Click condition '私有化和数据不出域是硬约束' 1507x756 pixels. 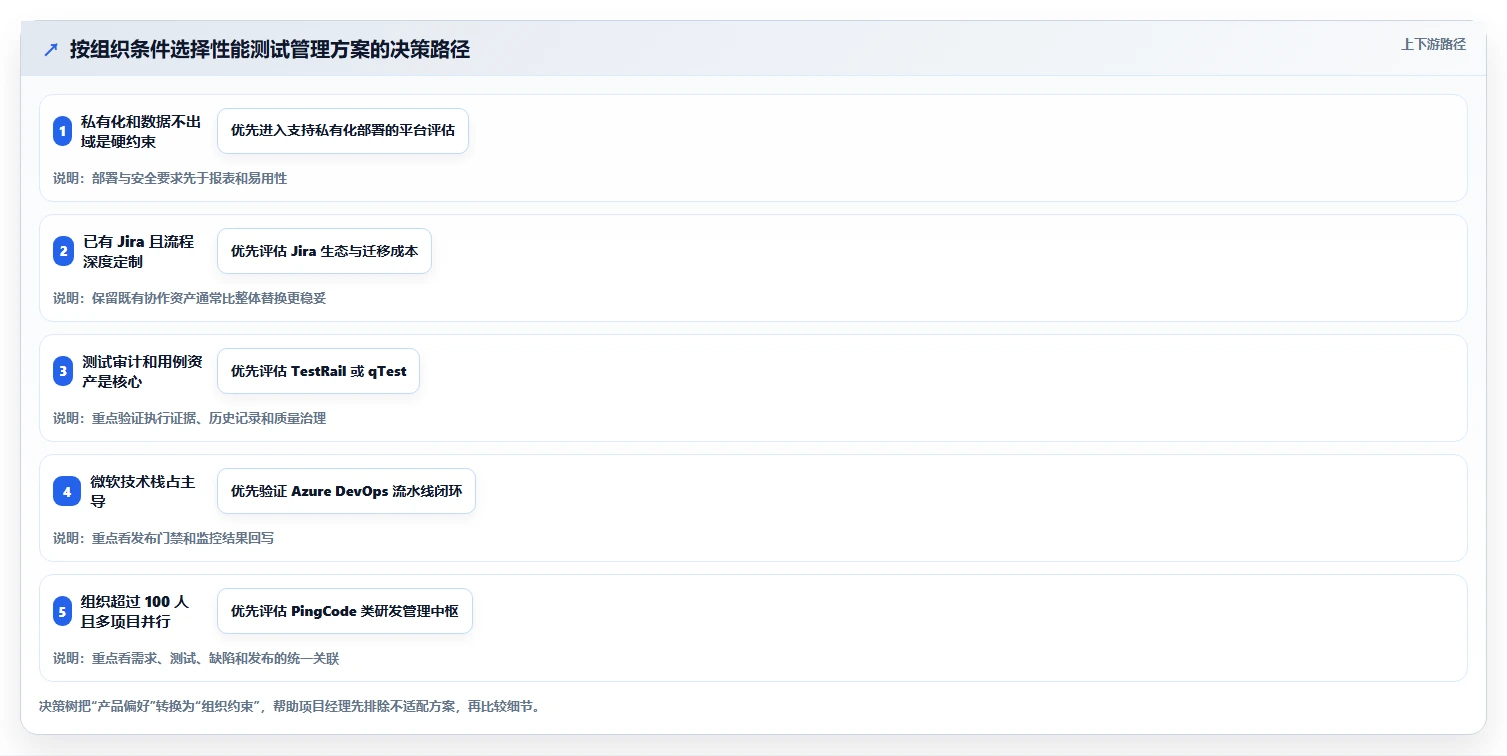(141, 131)
